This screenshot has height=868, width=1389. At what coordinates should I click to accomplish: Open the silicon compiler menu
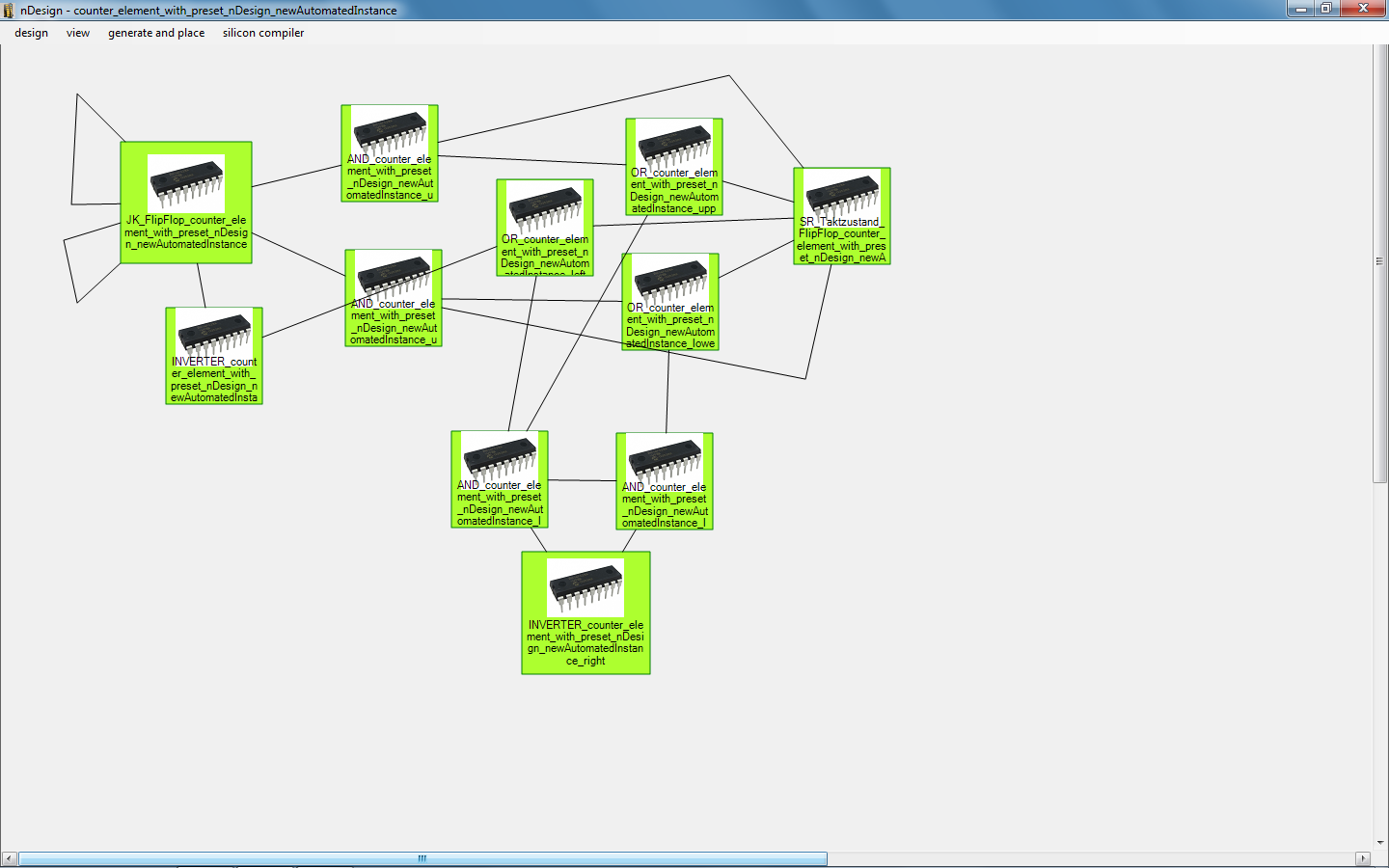[263, 33]
